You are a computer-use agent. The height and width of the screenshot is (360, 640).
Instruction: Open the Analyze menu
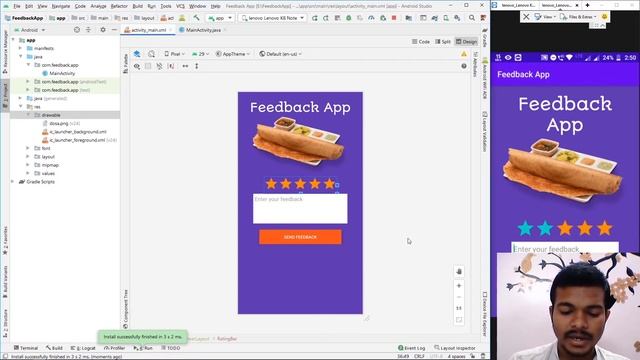click(x=98, y=6)
